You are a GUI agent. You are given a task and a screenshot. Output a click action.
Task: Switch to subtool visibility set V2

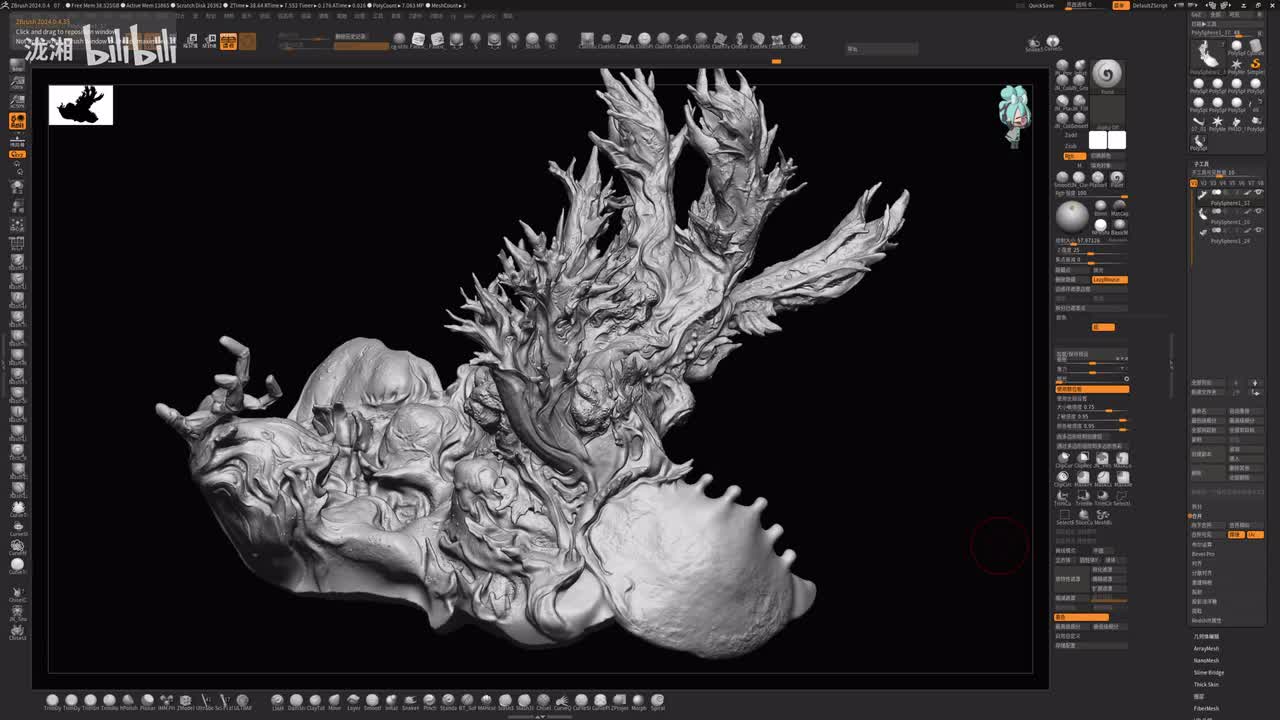[x=1204, y=183]
